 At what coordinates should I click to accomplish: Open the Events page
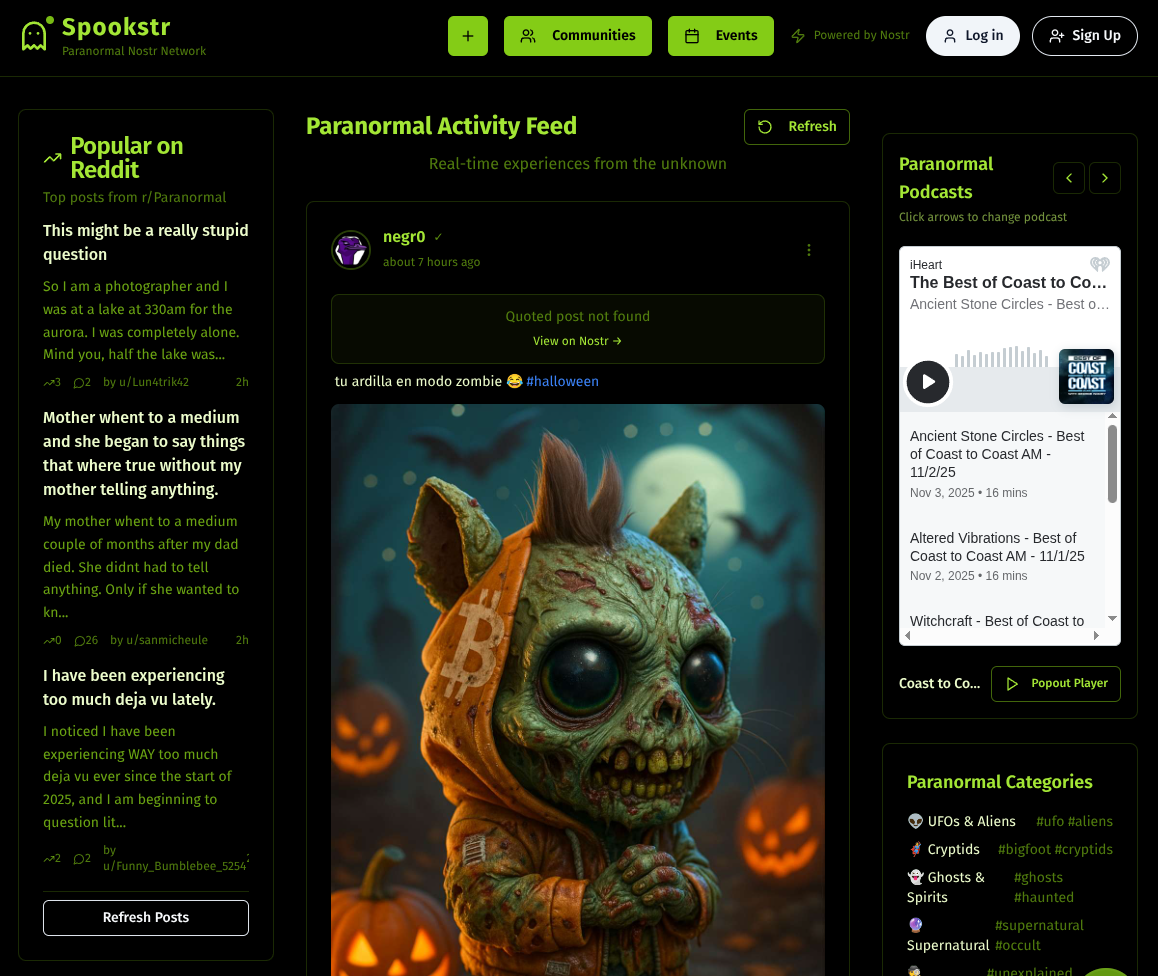(x=721, y=35)
